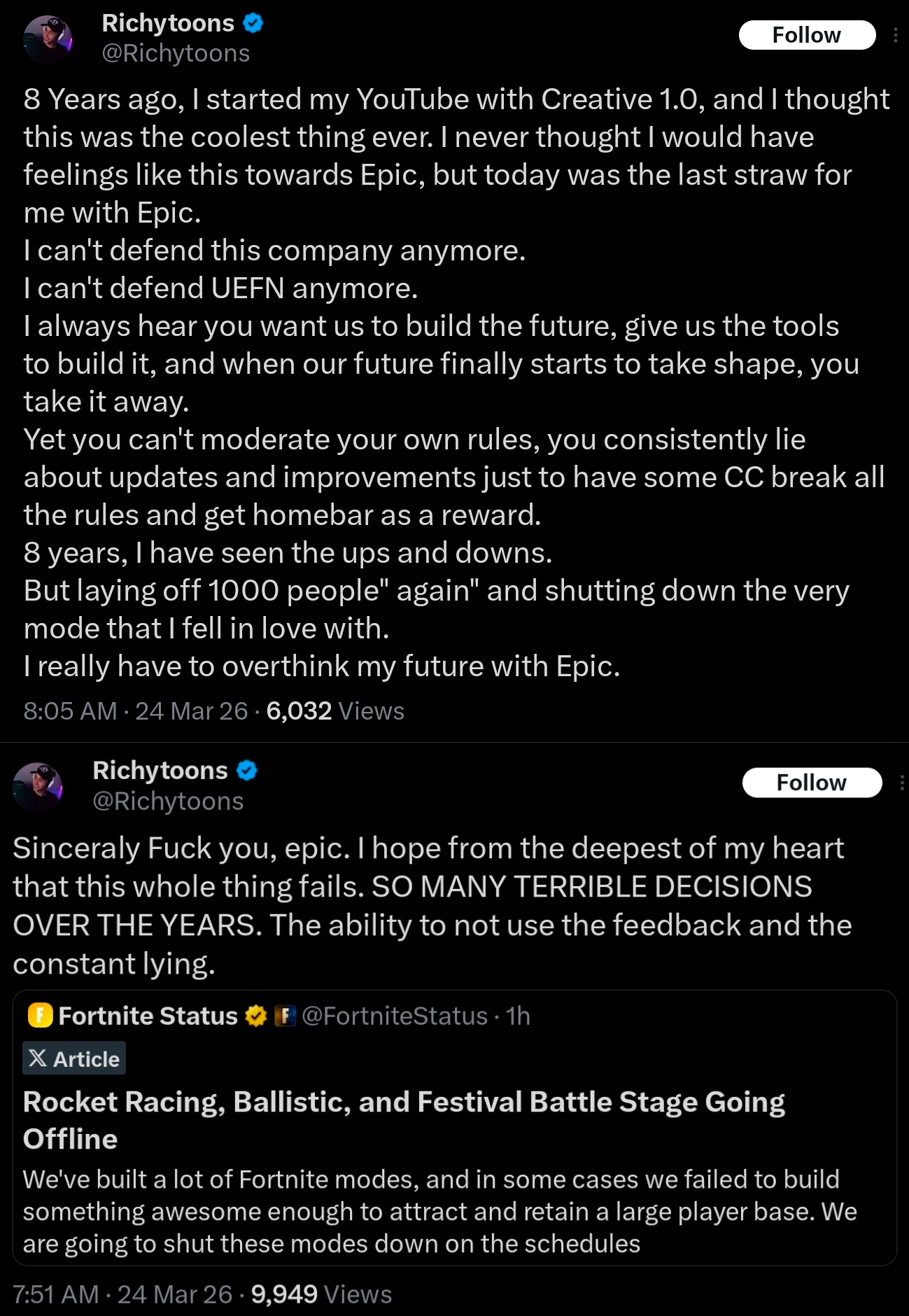Click the gold verified badge for Fortnite Status
The image size is (909, 1316).
click(256, 1016)
